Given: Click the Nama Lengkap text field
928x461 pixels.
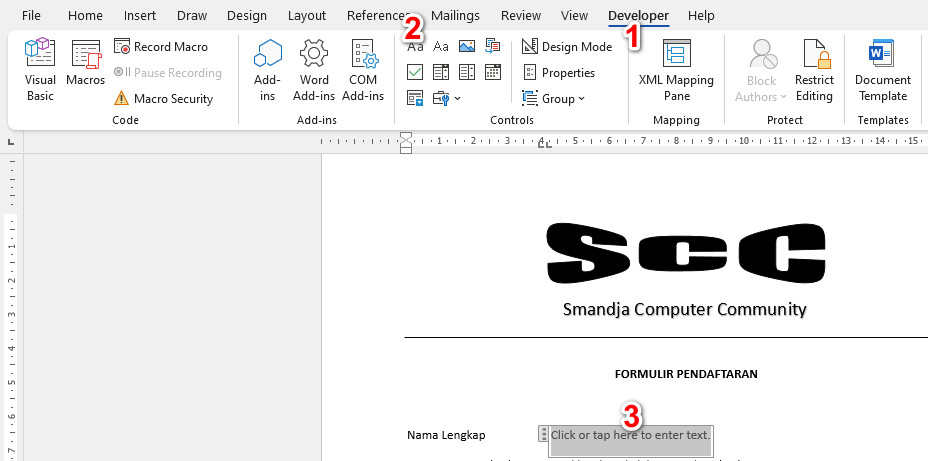Looking at the screenshot, I should pyautogui.click(x=630, y=435).
